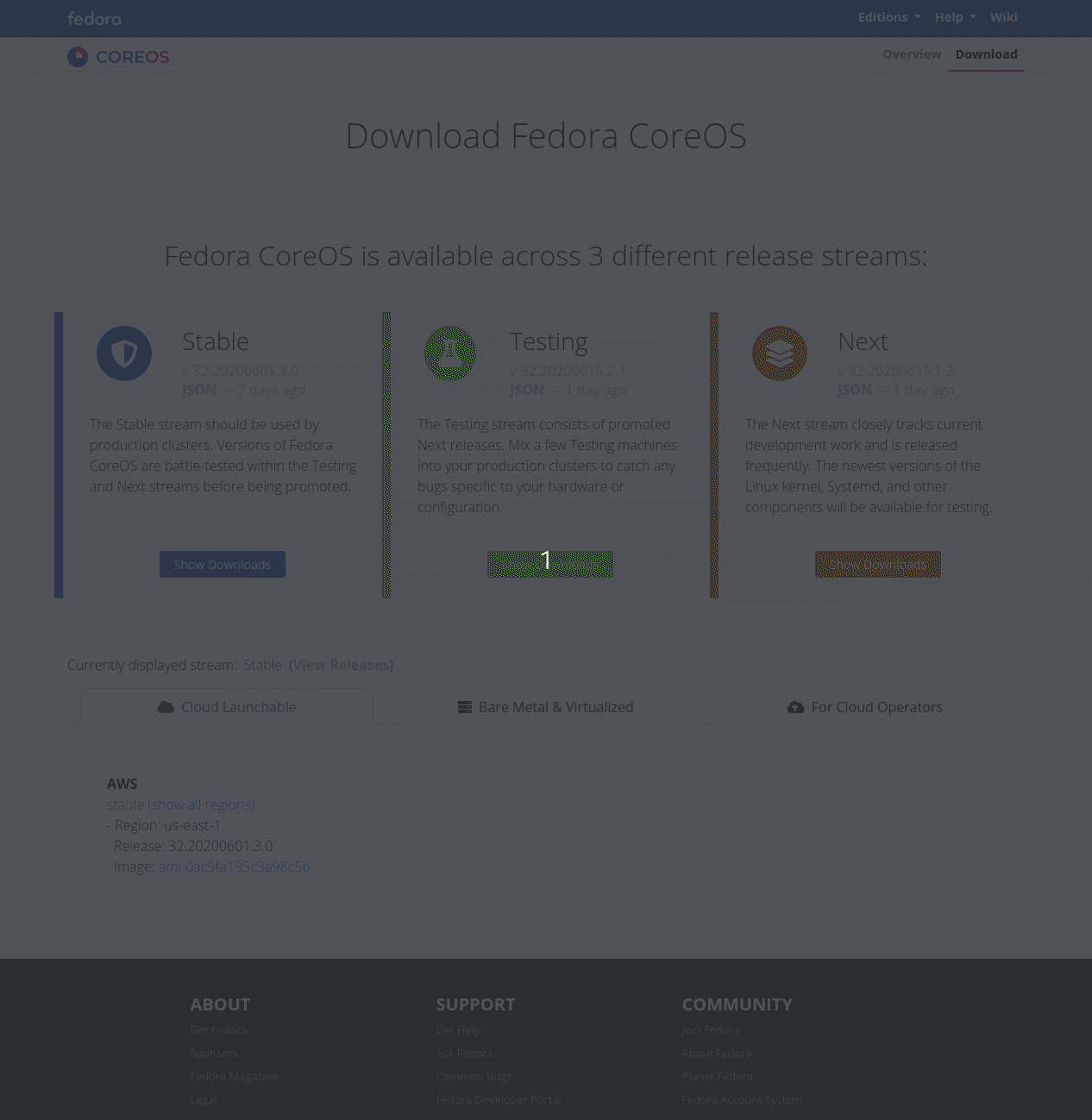Open the Stable stream JSON link

[199, 390]
